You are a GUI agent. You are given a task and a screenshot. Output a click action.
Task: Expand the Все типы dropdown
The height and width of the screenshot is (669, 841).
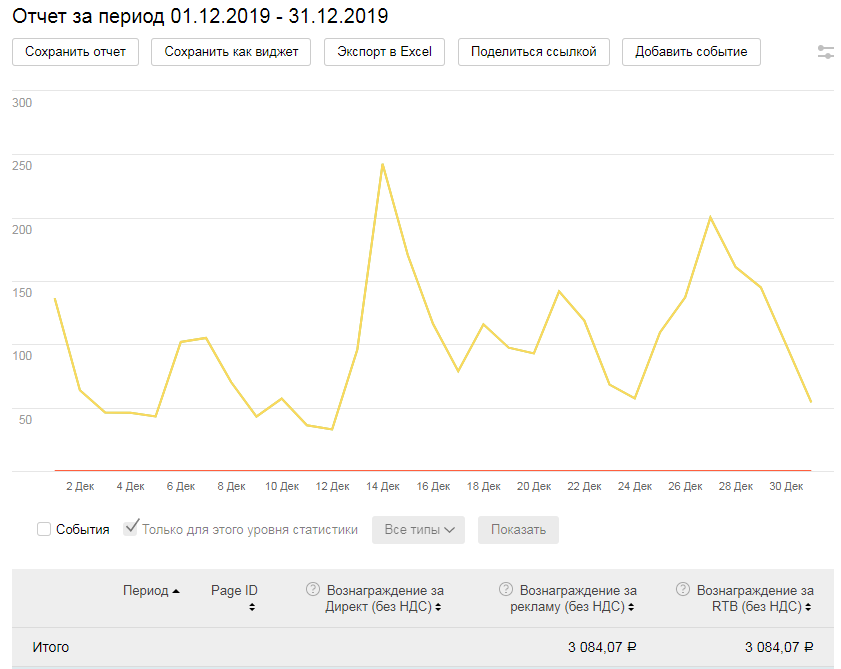(x=418, y=530)
